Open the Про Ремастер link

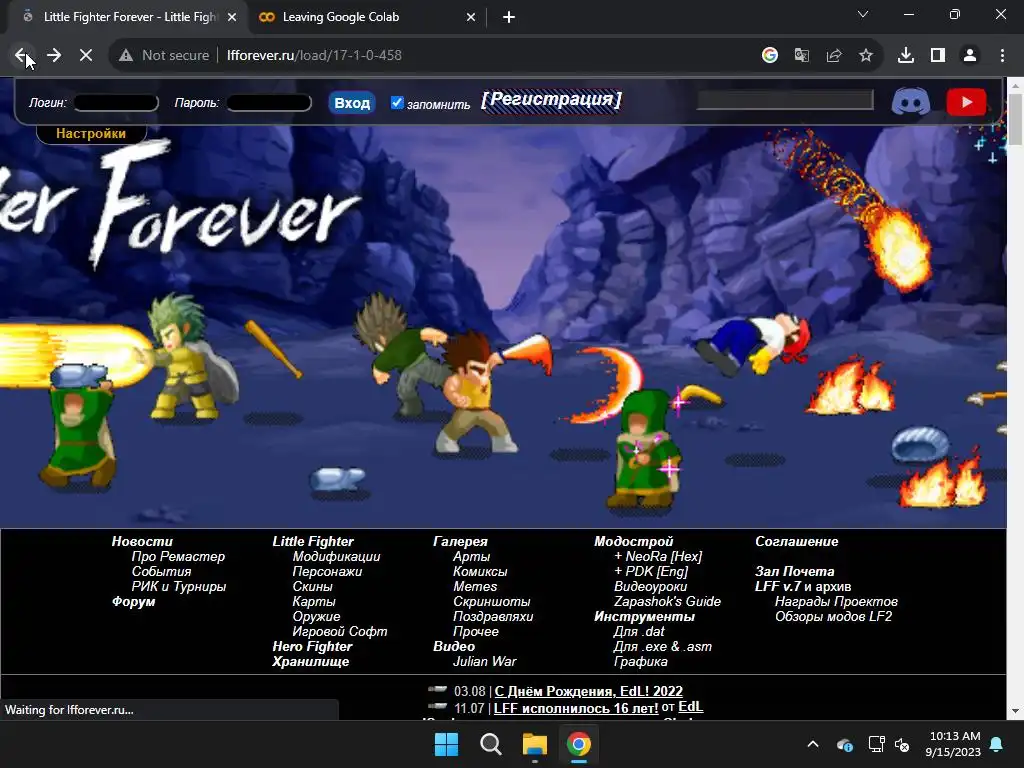tap(178, 556)
